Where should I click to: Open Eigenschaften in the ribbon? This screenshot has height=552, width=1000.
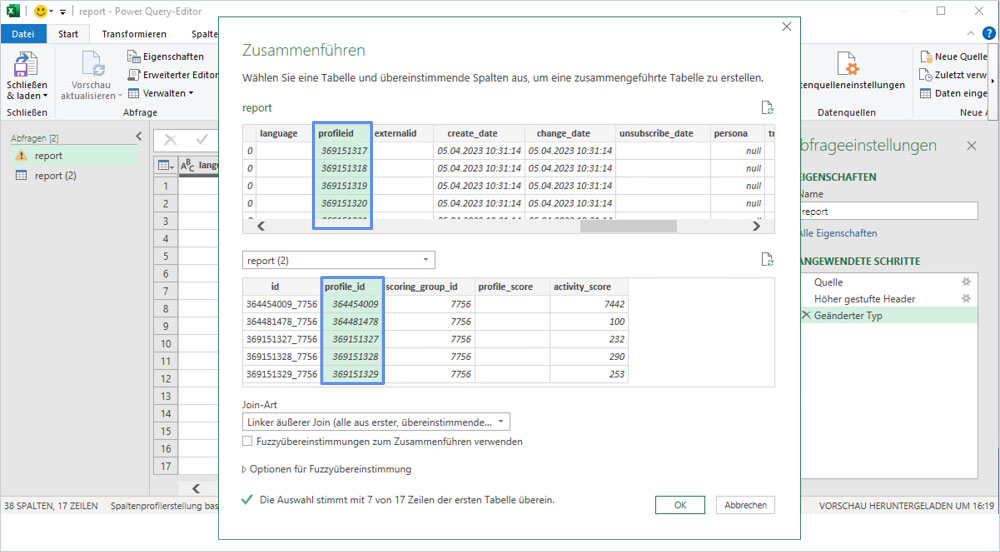(165, 57)
